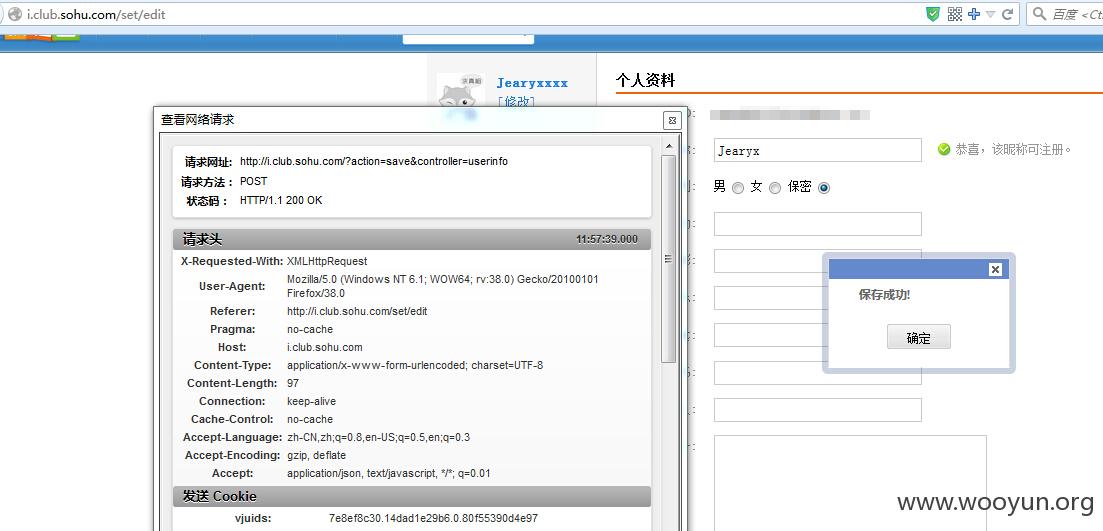Click the Referer value http://i.club.sohu.com/set/edit
Screen dimensions: 1103x531
click(x=357, y=311)
